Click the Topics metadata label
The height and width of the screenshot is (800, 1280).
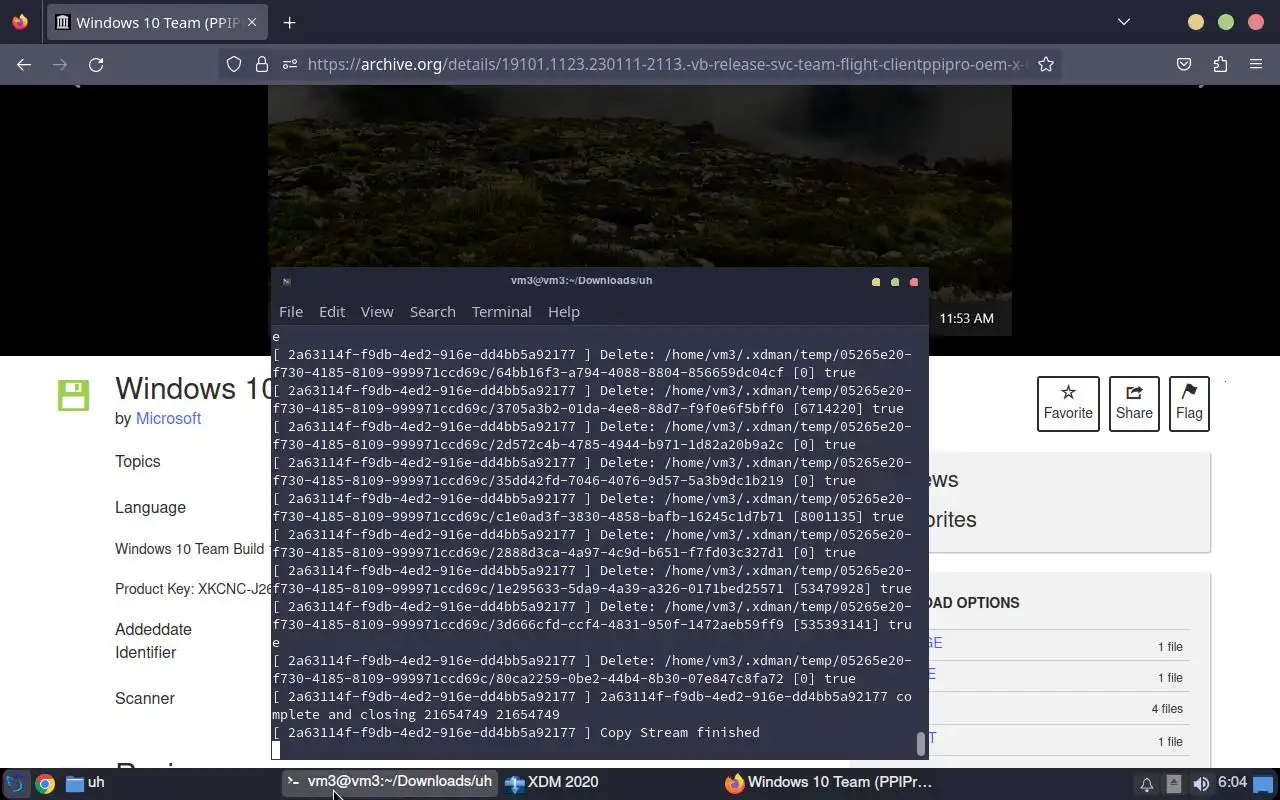pyautogui.click(x=137, y=461)
